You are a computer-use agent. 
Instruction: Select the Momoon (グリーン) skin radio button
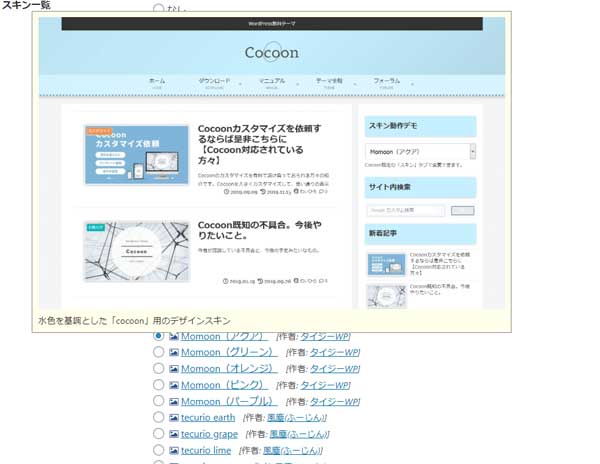click(159, 352)
